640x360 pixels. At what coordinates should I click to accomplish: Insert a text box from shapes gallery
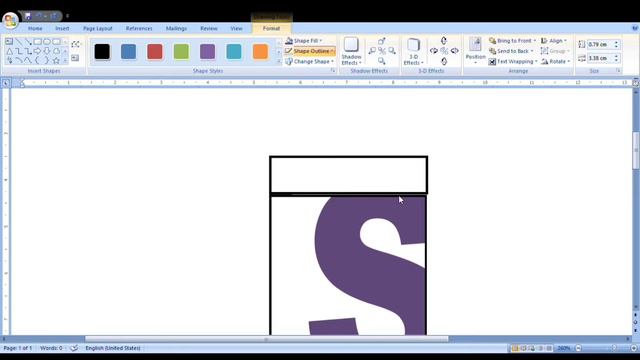9,42
